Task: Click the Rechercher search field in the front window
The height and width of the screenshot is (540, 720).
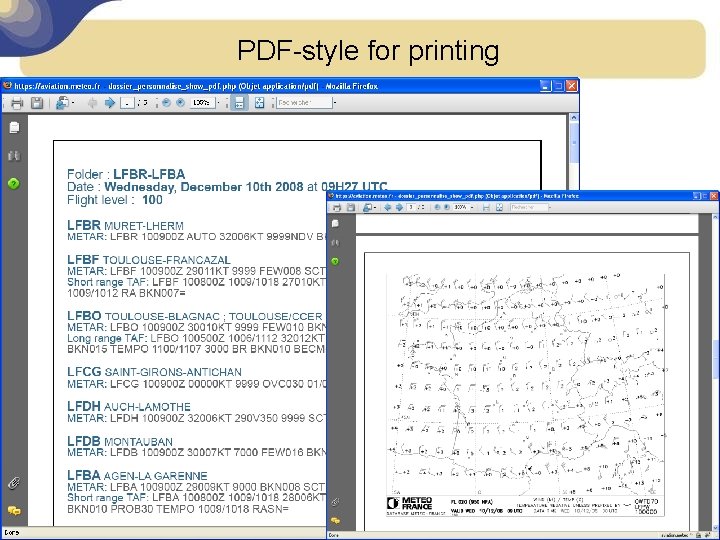Action: coord(529,208)
